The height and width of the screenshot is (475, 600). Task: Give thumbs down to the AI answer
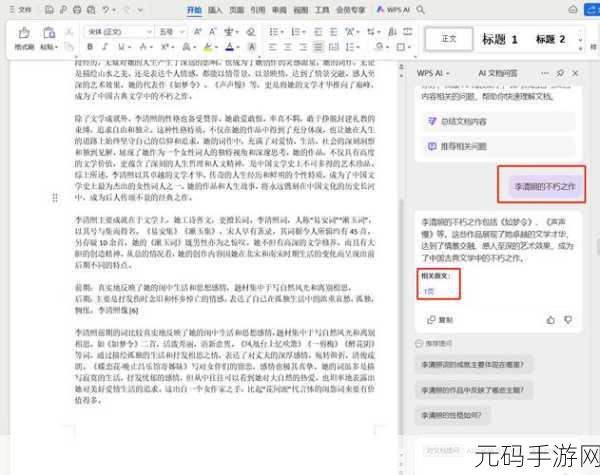coord(568,320)
